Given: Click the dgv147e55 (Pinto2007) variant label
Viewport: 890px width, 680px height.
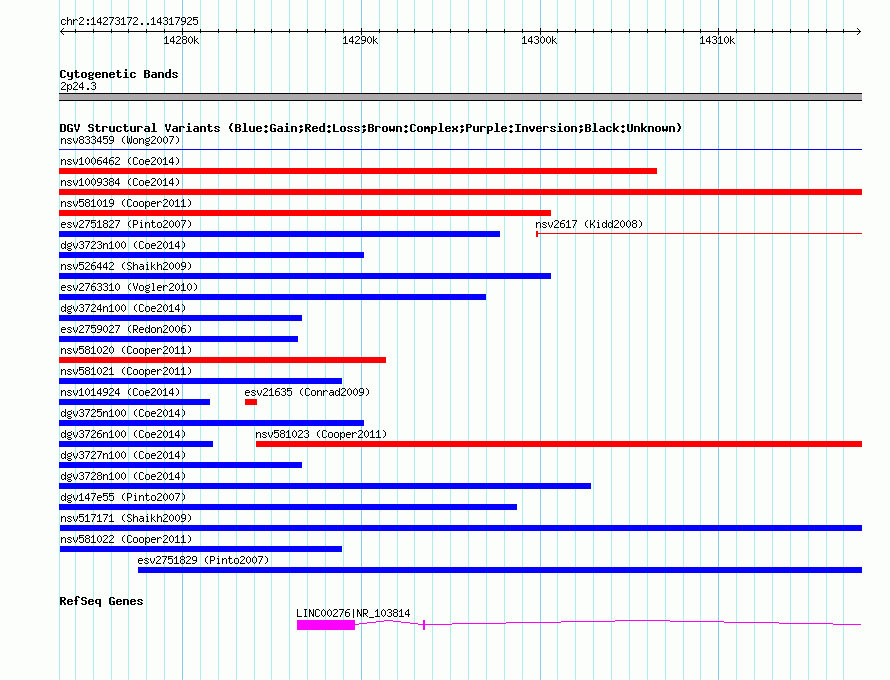Looking at the screenshot, I should pos(123,497).
